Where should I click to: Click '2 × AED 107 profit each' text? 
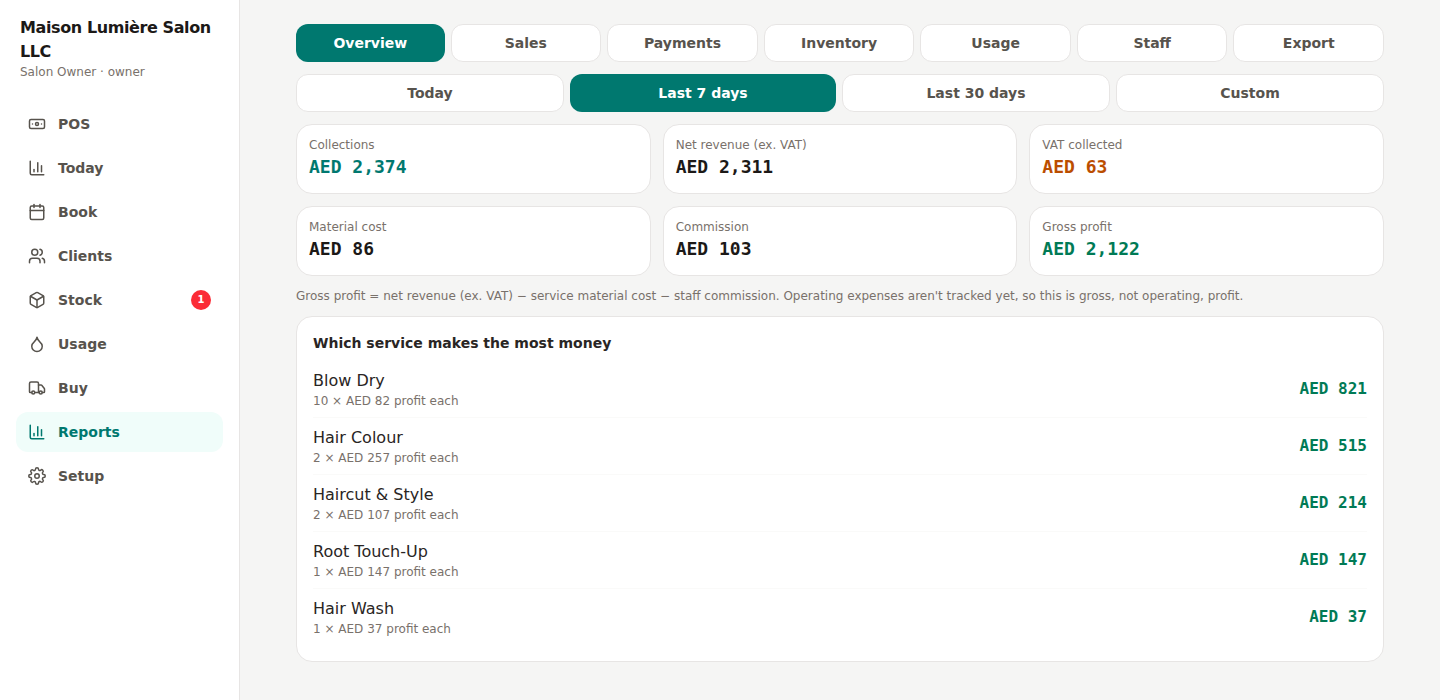[386, 515]
